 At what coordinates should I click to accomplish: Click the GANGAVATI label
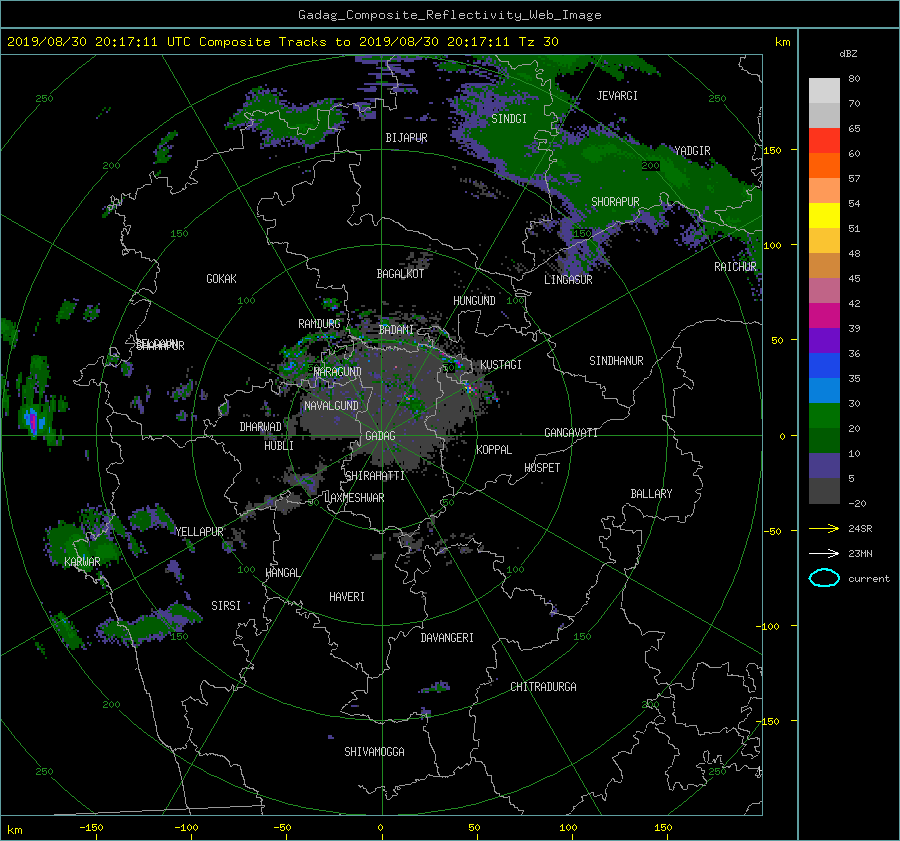tap(571, 433)
